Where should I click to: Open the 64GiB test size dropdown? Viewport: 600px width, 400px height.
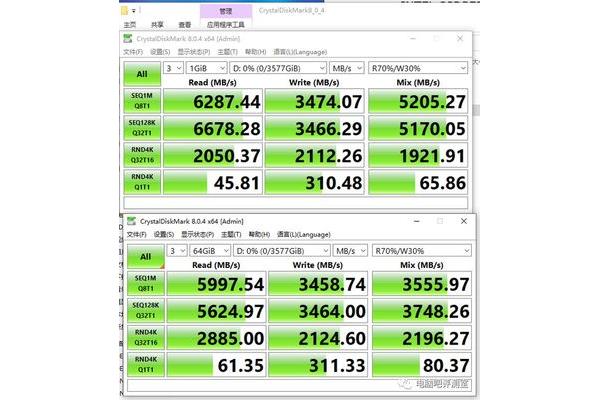point(210,251)
